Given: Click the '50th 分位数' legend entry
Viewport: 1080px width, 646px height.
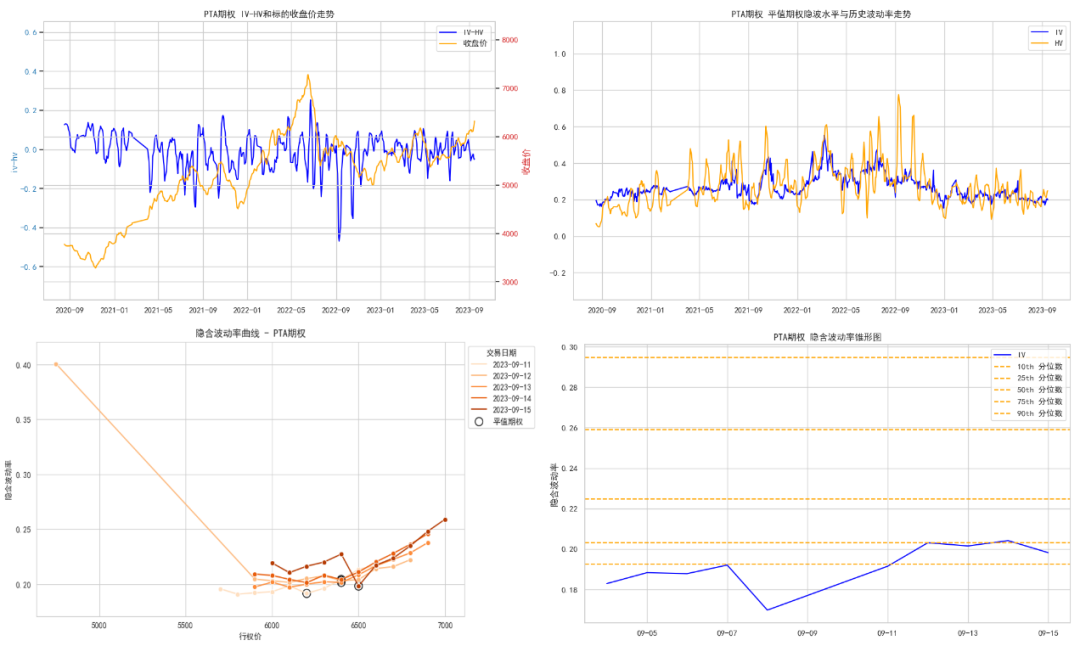Looking at the screenshot, I should tap(1028, 390).
